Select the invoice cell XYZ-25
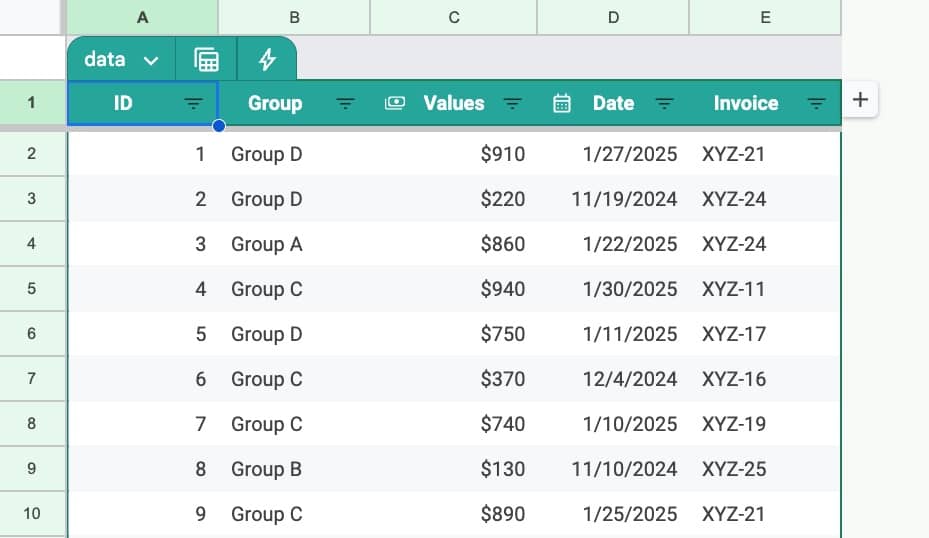Screen dimensions: 929x538 734,469
